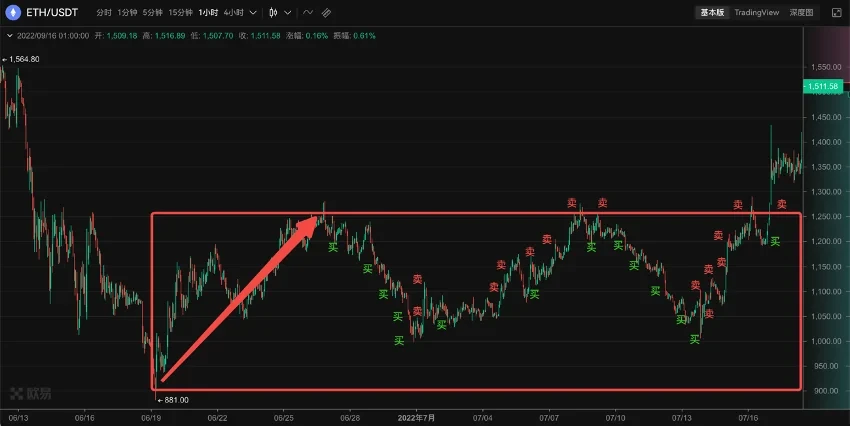Image resolution: width=850 pixels, height=426 pixels.
Task: Enter fullscreen chart mode
Action: 835,13
